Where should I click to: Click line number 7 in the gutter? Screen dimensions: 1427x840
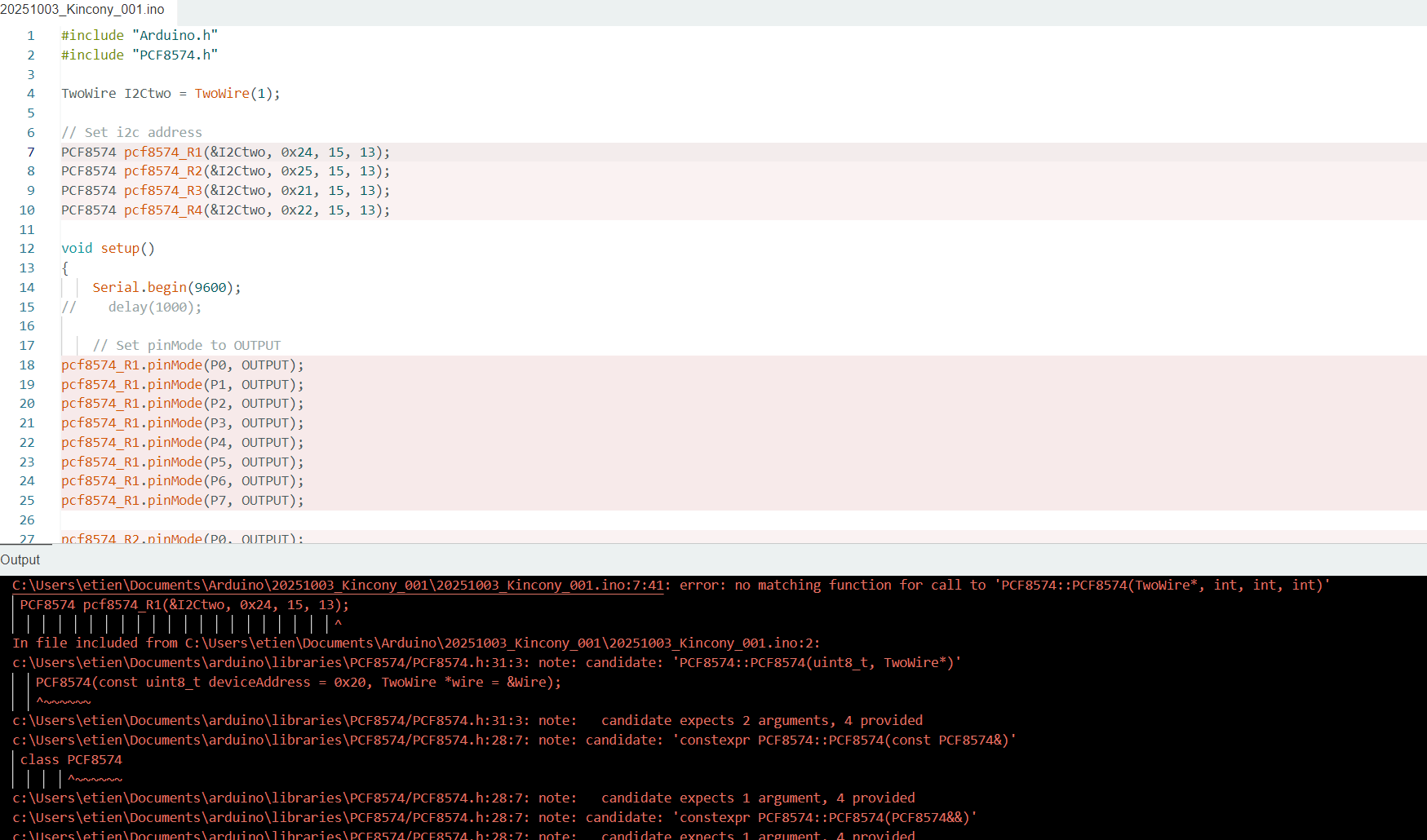click(31, 153)
